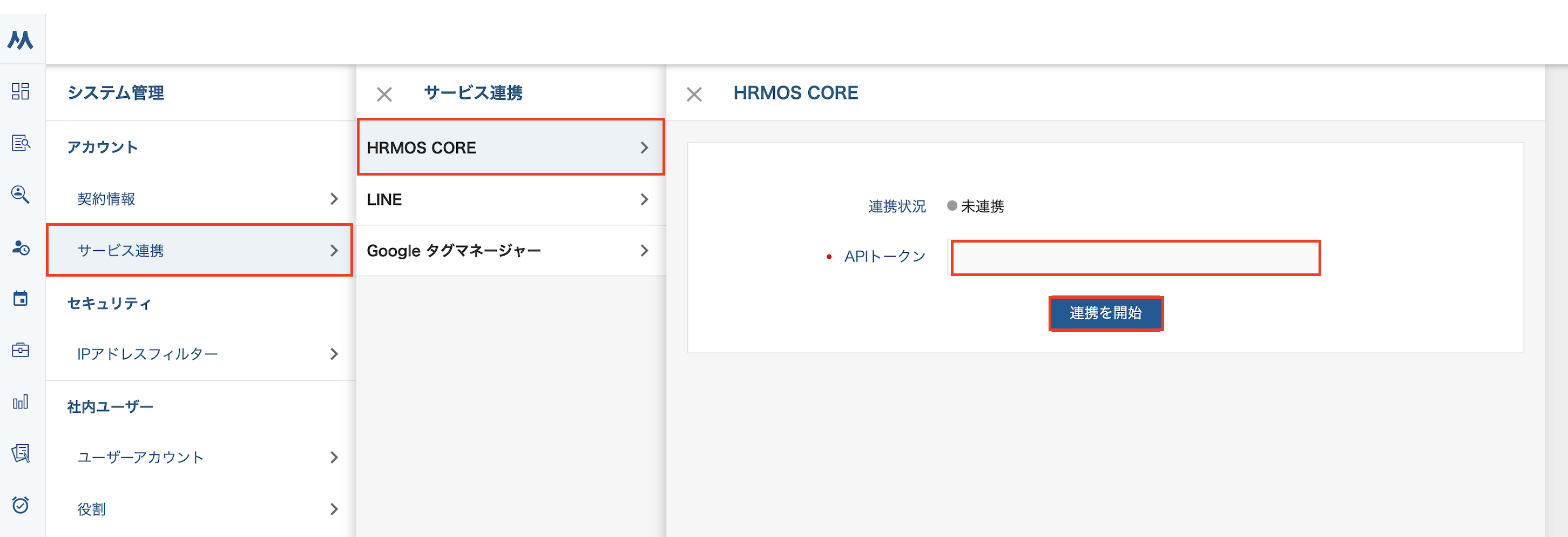Viewport: 1568px width, 537px height.
Task: Click the 未連携 status text
Action: coord(982,206)
